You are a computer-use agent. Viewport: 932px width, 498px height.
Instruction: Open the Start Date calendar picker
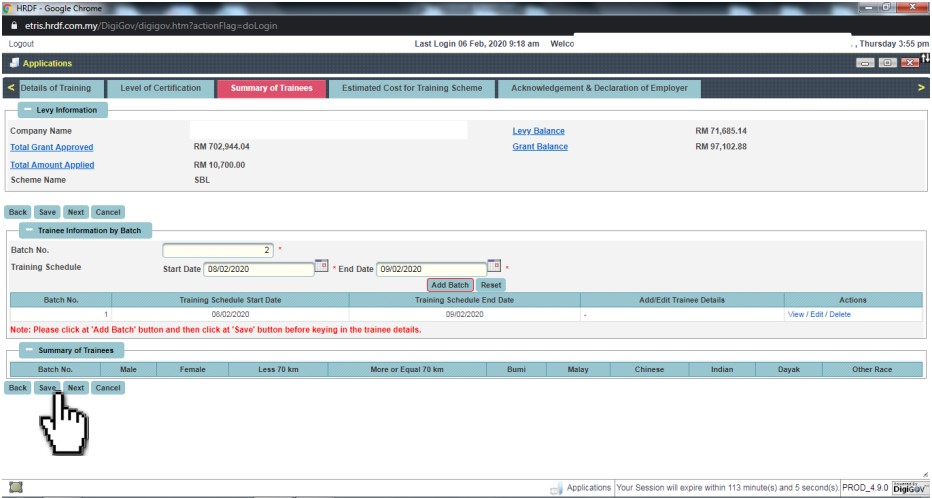click(x=321, y=266)
